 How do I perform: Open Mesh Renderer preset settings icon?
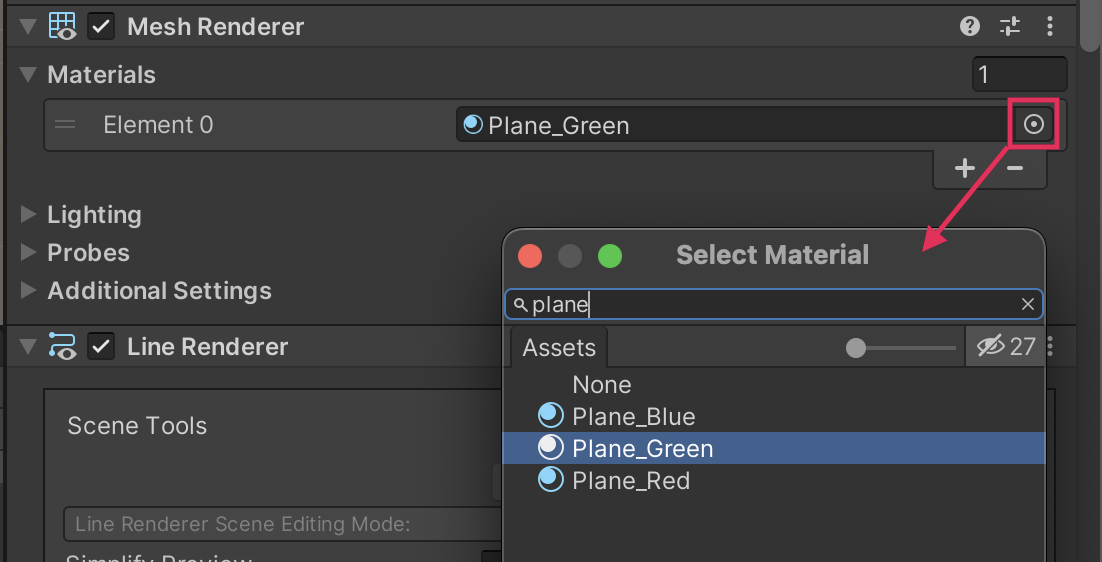tap(1010, 27)
